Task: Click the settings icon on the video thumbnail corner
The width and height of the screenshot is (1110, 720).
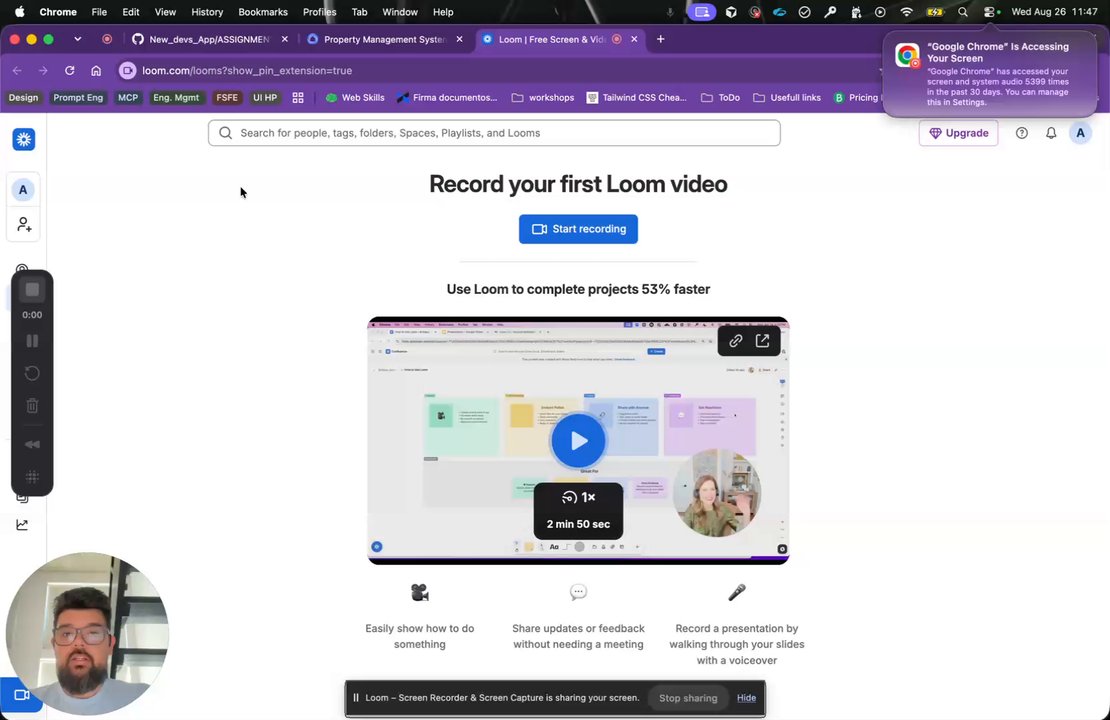Action: (x=782, y=549)
